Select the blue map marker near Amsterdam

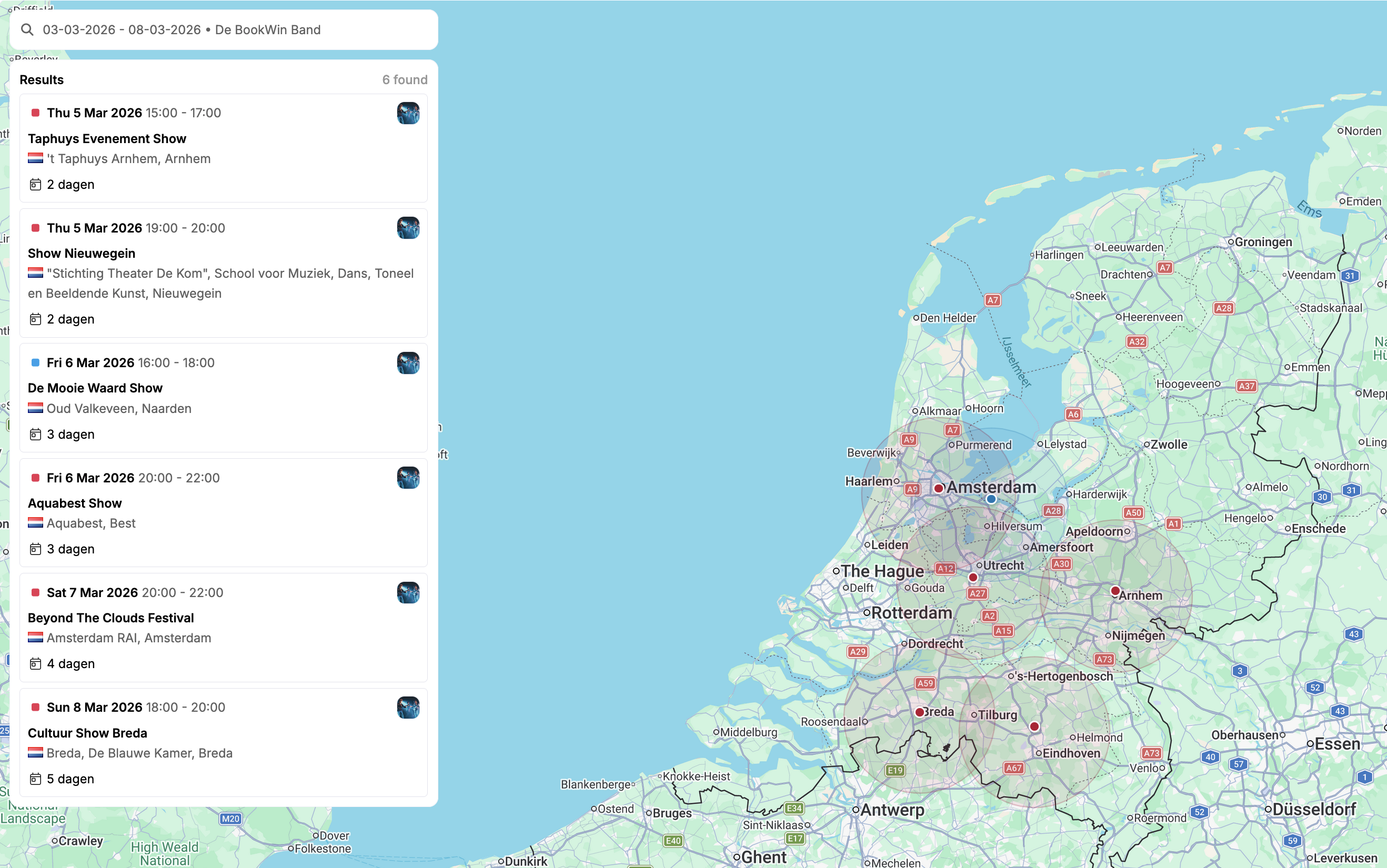[991, 499]
